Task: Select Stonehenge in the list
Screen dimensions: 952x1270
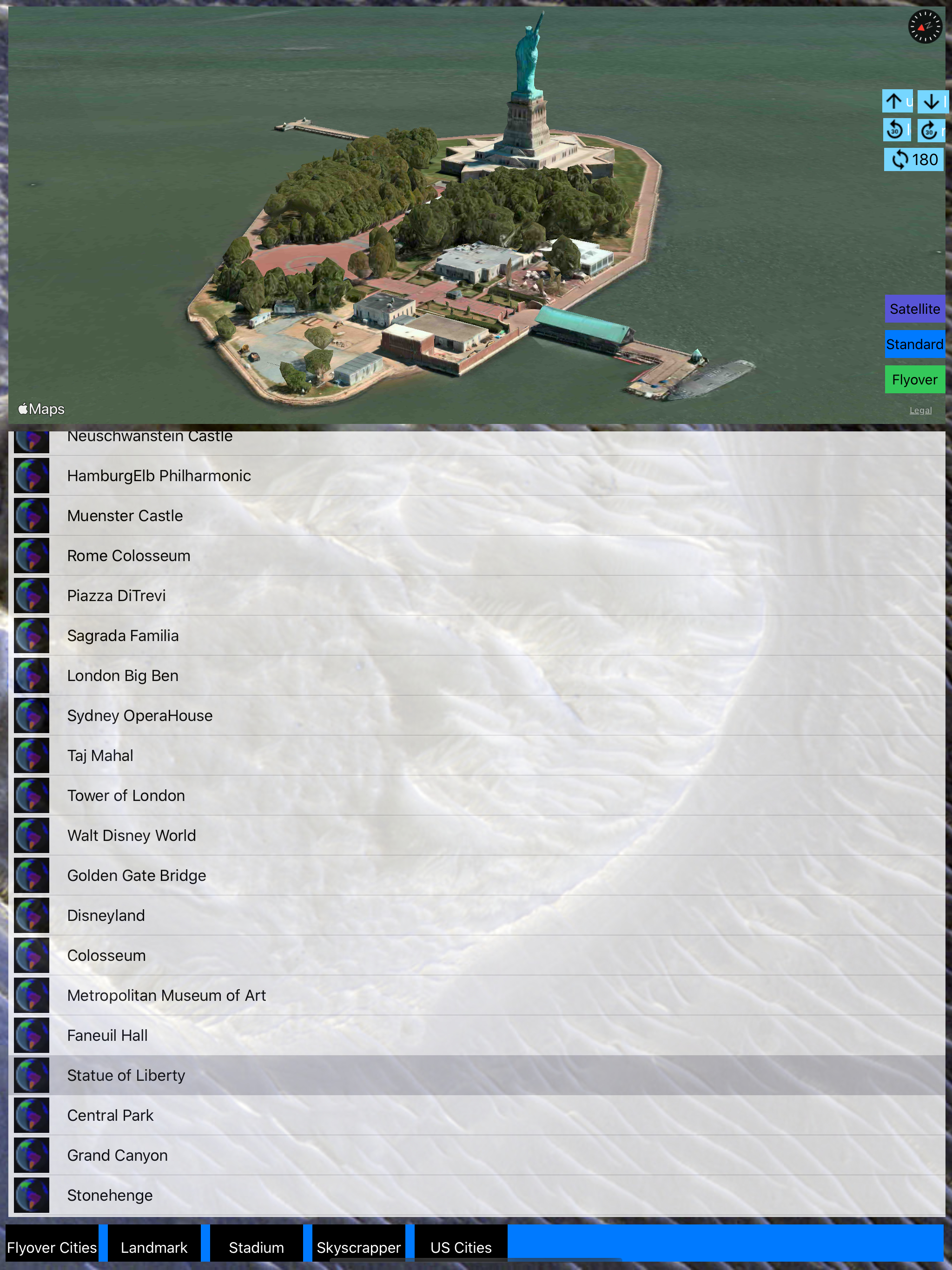Action: click(x=476, y=1195)
